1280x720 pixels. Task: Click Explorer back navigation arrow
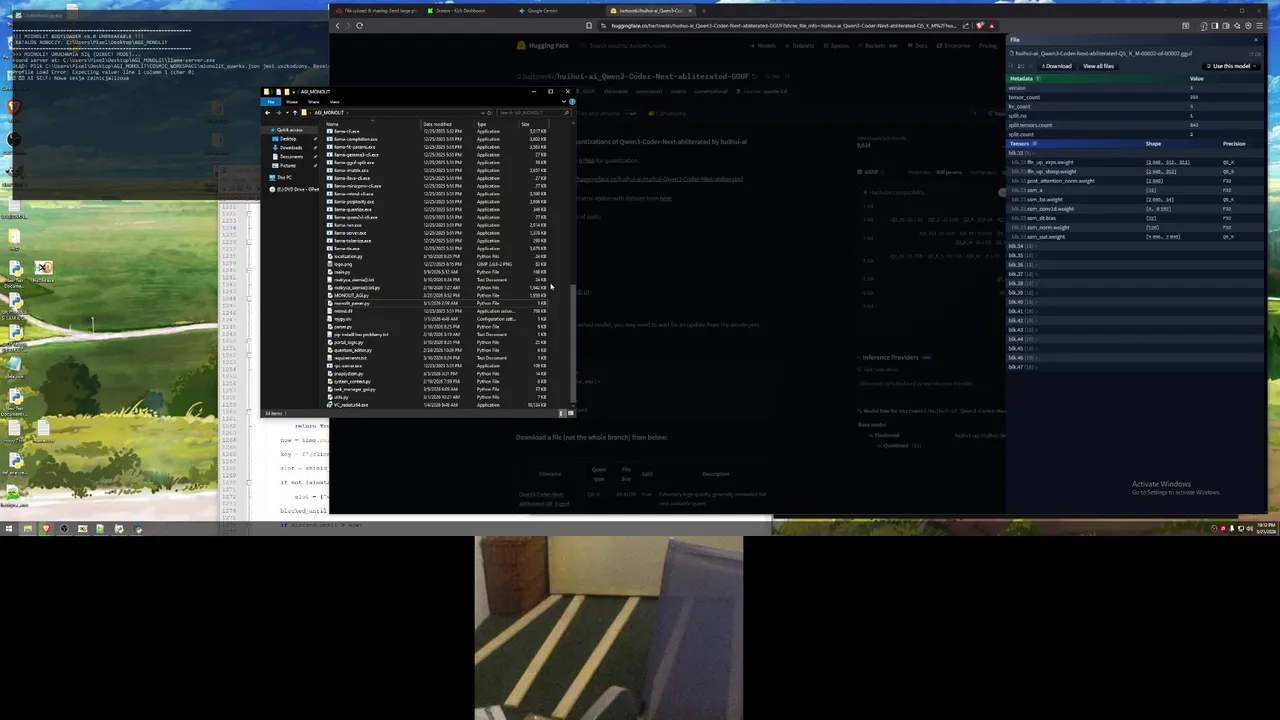(267, 113)
